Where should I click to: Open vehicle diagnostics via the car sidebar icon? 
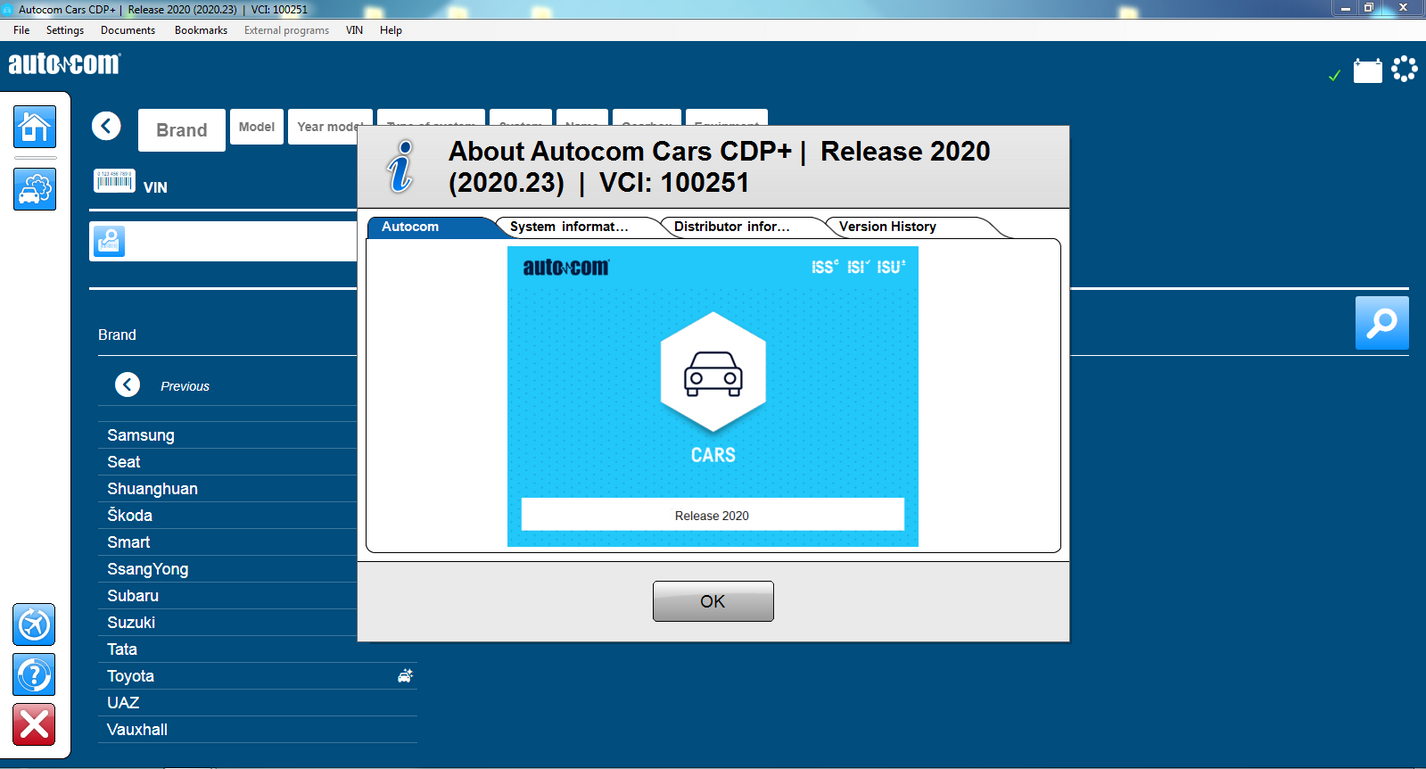pos(34,189)
